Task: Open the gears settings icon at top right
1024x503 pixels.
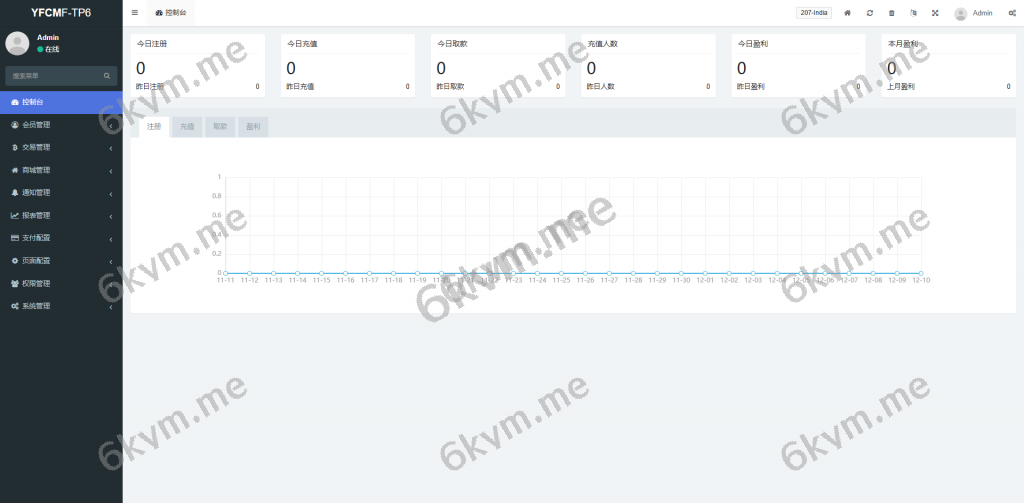Action: click(1012, 13)
